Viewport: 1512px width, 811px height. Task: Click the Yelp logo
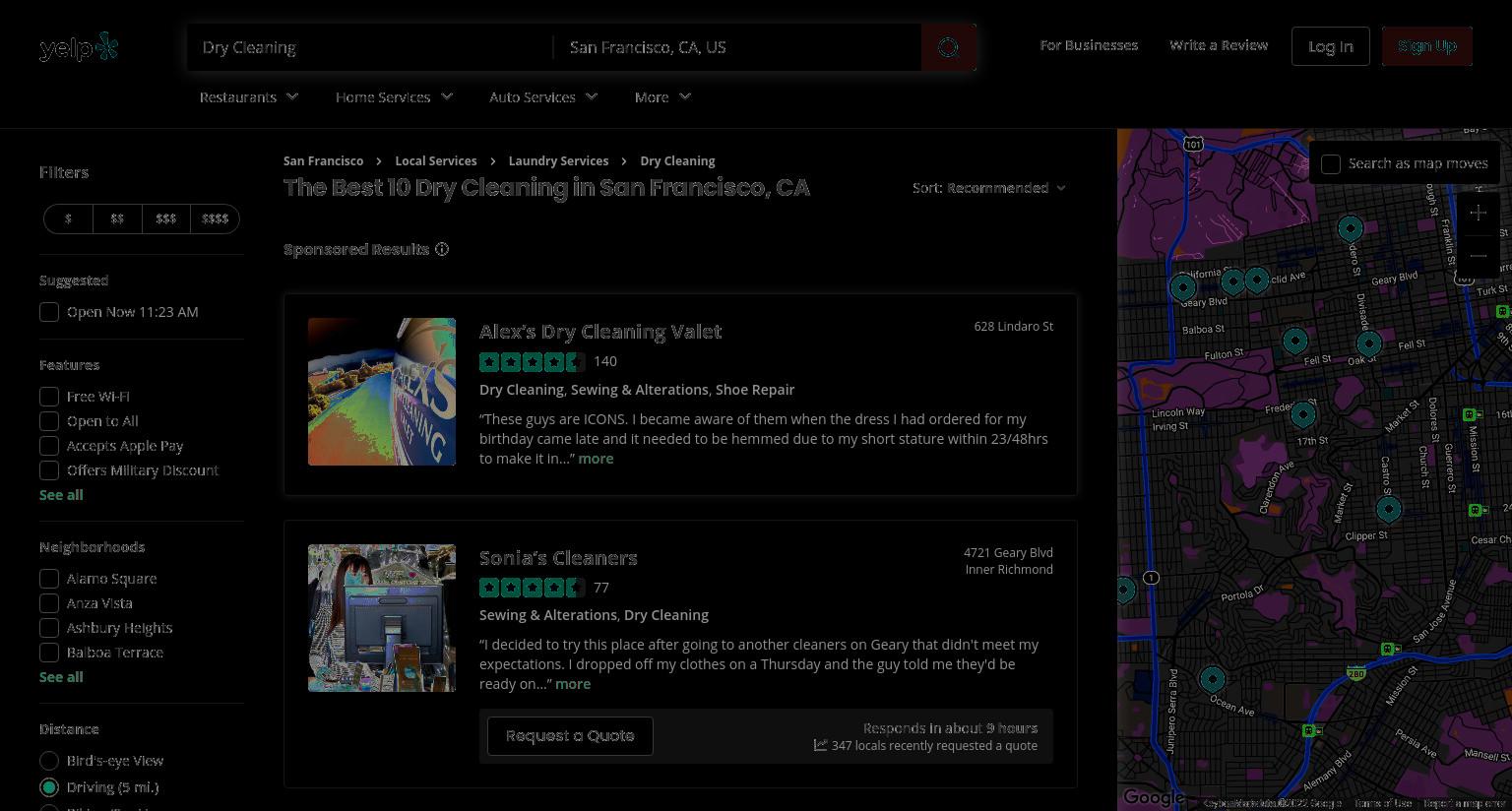(79, 47)
